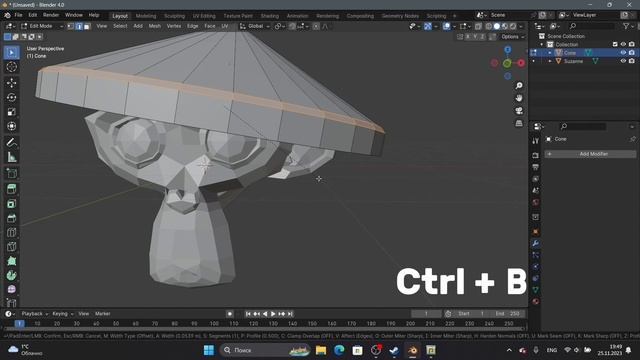Image resolution: width=640 pixels, height=360 pixels.
Task: Open the timeline Marker menu
Action: [x=102, y=314]
